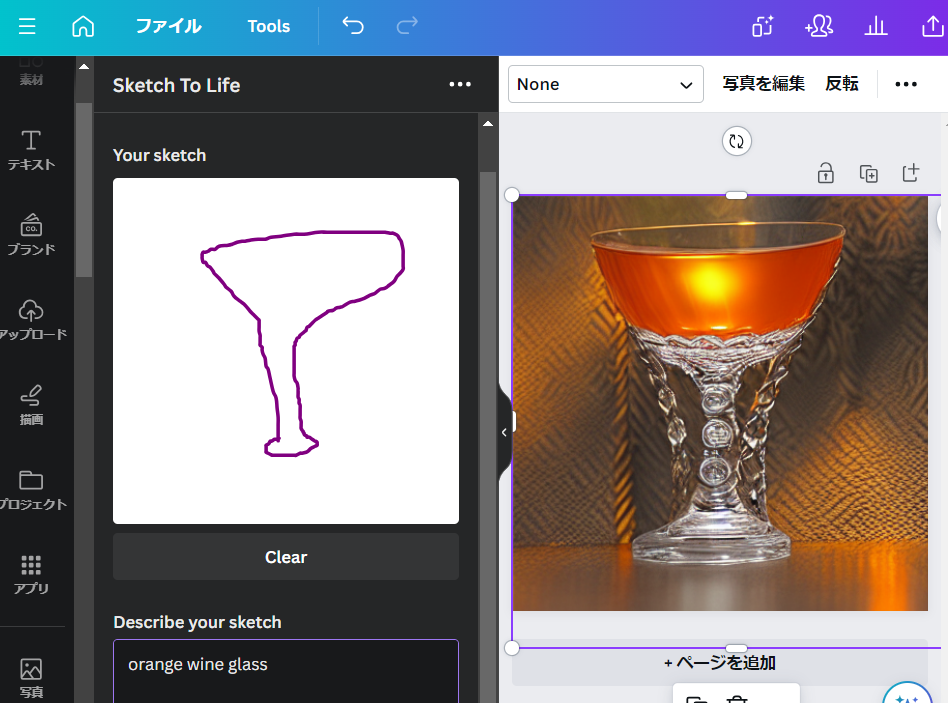Click the sketch drawing canvas
Image resolution: width=948 pixels, height=703 pixels.
pos(286,351)
